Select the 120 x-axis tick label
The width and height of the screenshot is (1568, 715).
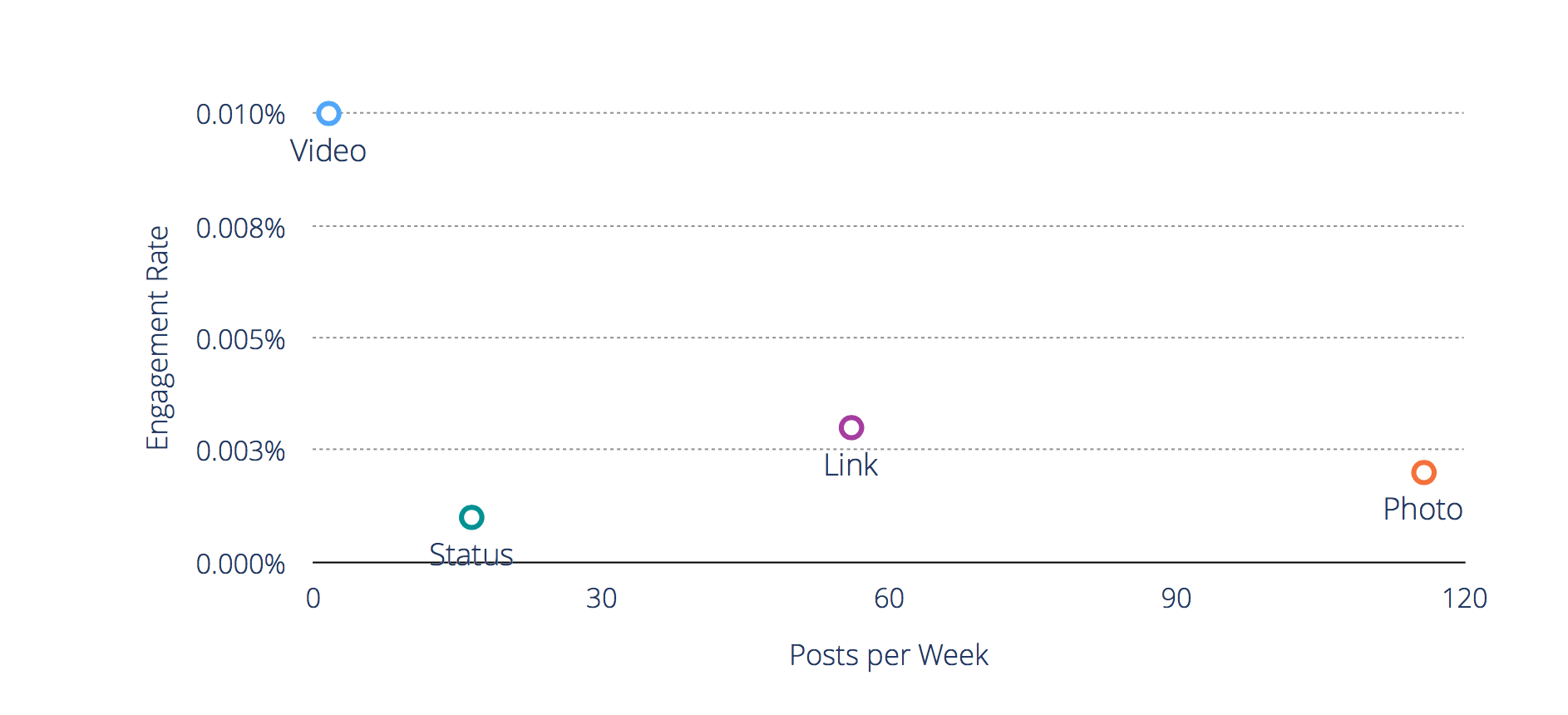coord(1464,599)
